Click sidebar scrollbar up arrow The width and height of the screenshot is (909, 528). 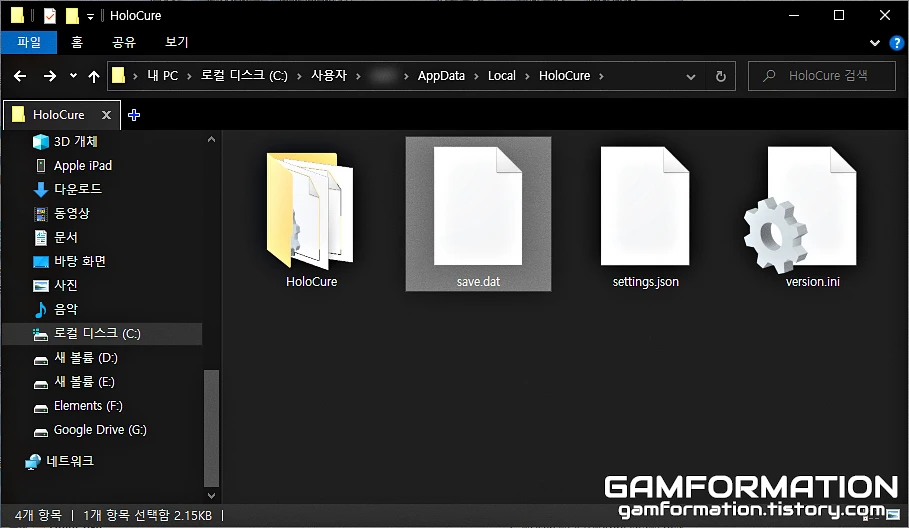tap(211, 140)
